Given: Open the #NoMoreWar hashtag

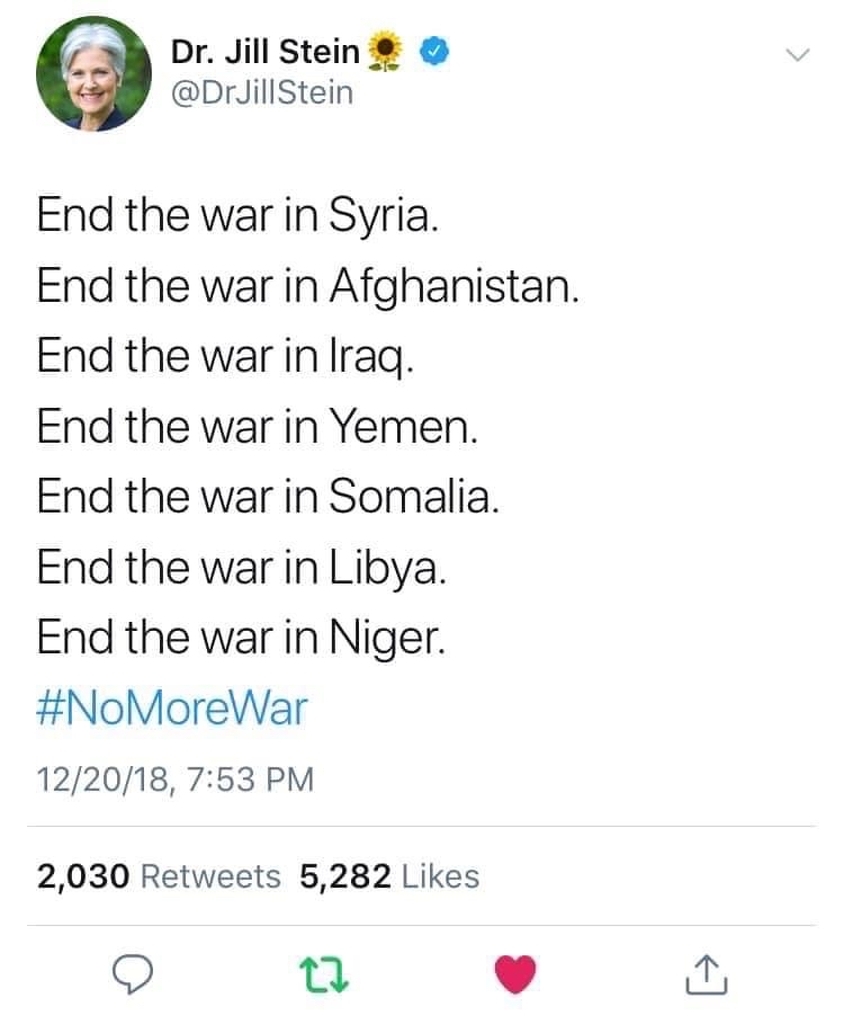Looking at the screenshot, I should (172, 710).
